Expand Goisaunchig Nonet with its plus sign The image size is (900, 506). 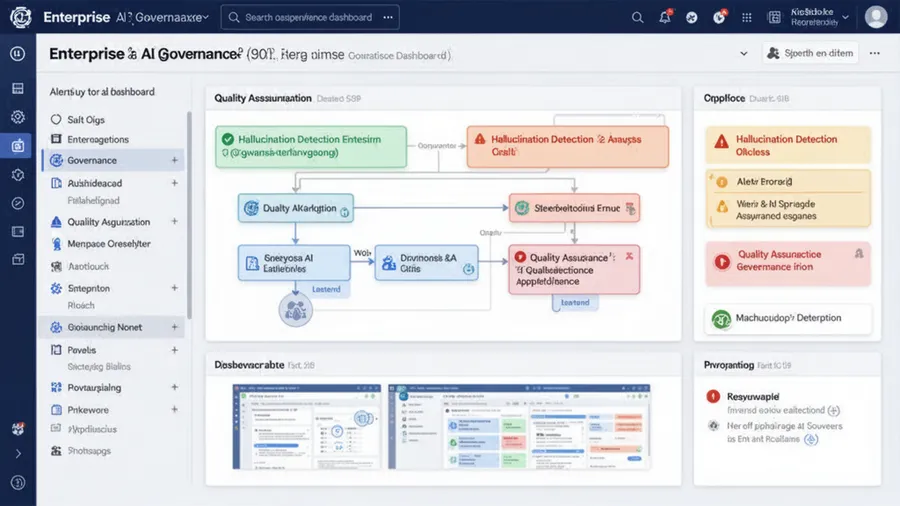pyautogui.click(x=174, y=327)
